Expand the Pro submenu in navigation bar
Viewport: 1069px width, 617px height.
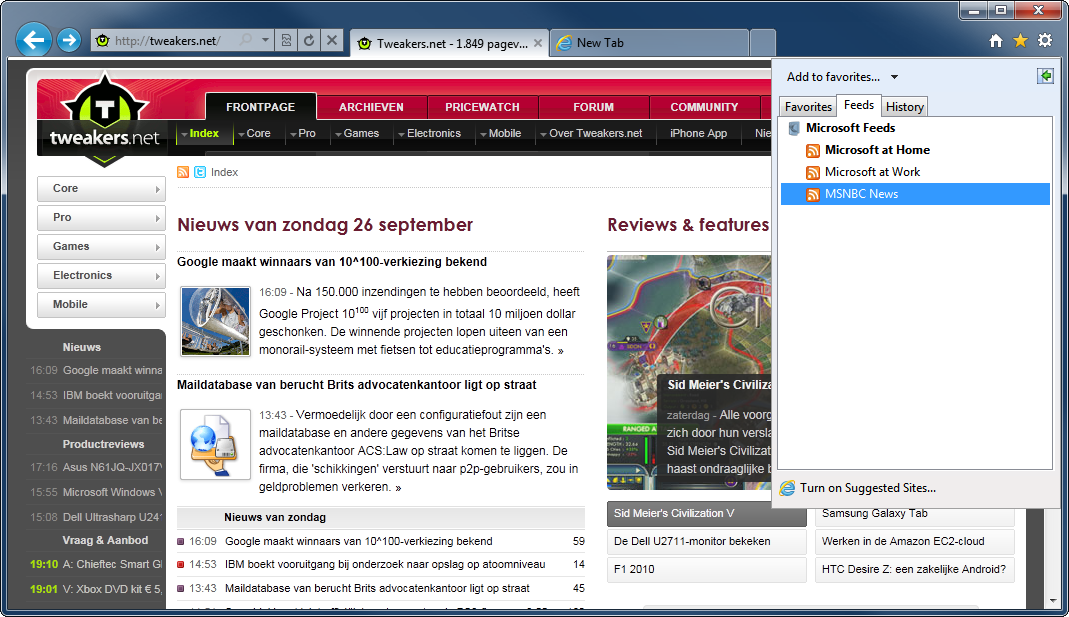pyautogui.click(x=302, y=134)
